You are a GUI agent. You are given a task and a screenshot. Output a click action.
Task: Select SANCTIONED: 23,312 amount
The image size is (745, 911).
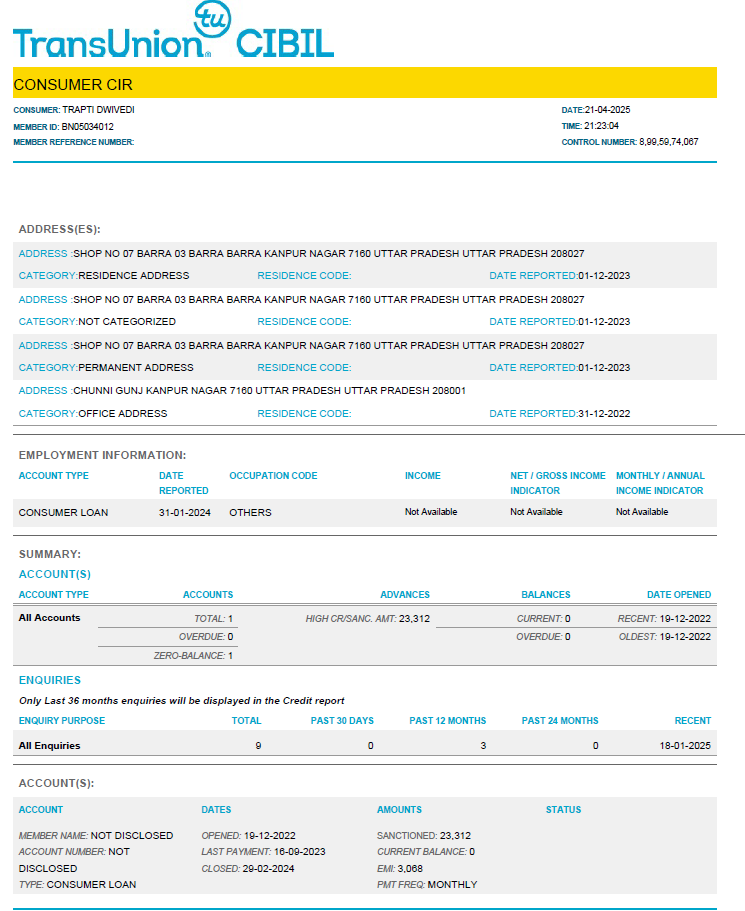tap(424, 835)
